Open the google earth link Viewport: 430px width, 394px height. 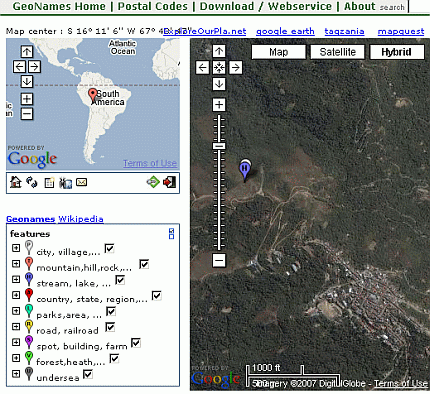pos(285,31)
